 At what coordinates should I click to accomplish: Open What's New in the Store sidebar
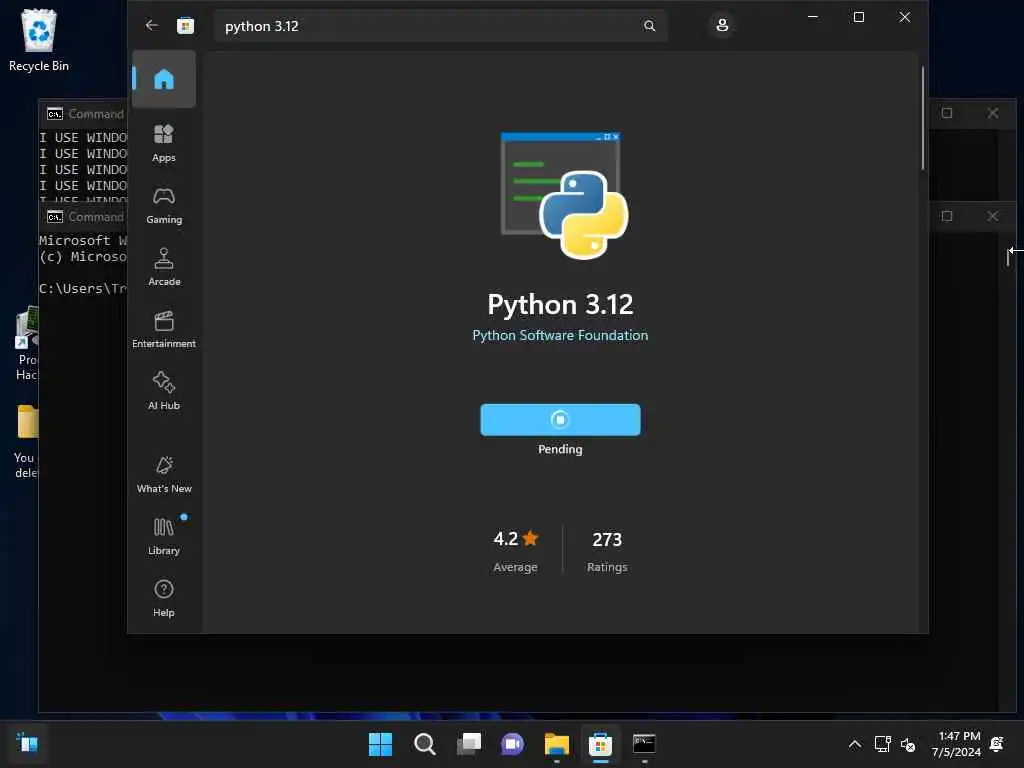164,474
